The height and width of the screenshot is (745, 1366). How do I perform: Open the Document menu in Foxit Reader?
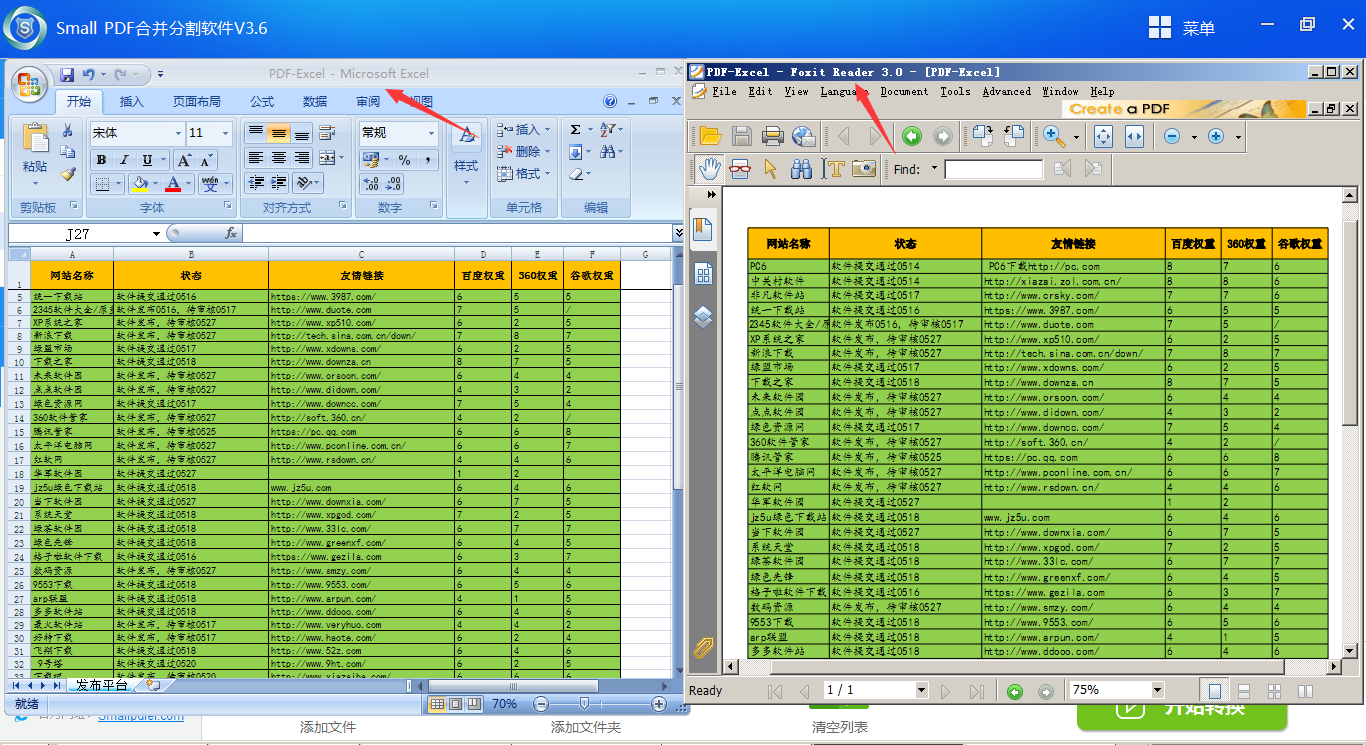coord(904,91)
